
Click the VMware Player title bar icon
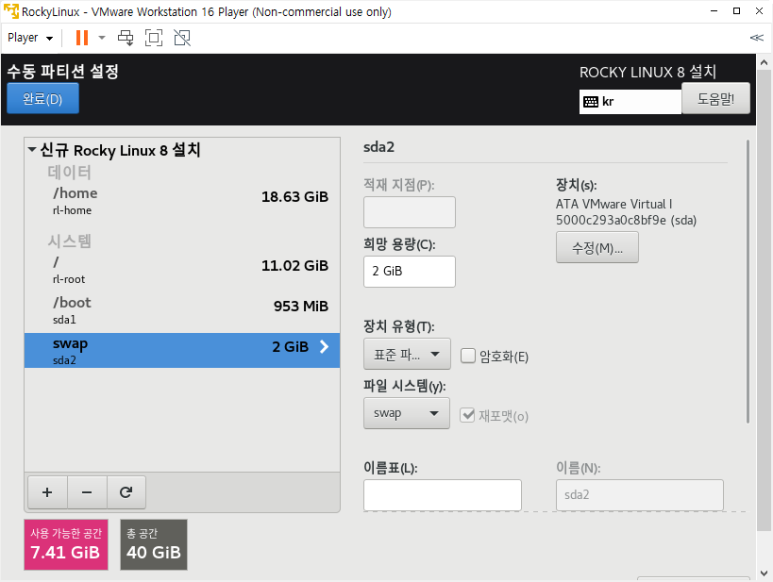point(11,11)
